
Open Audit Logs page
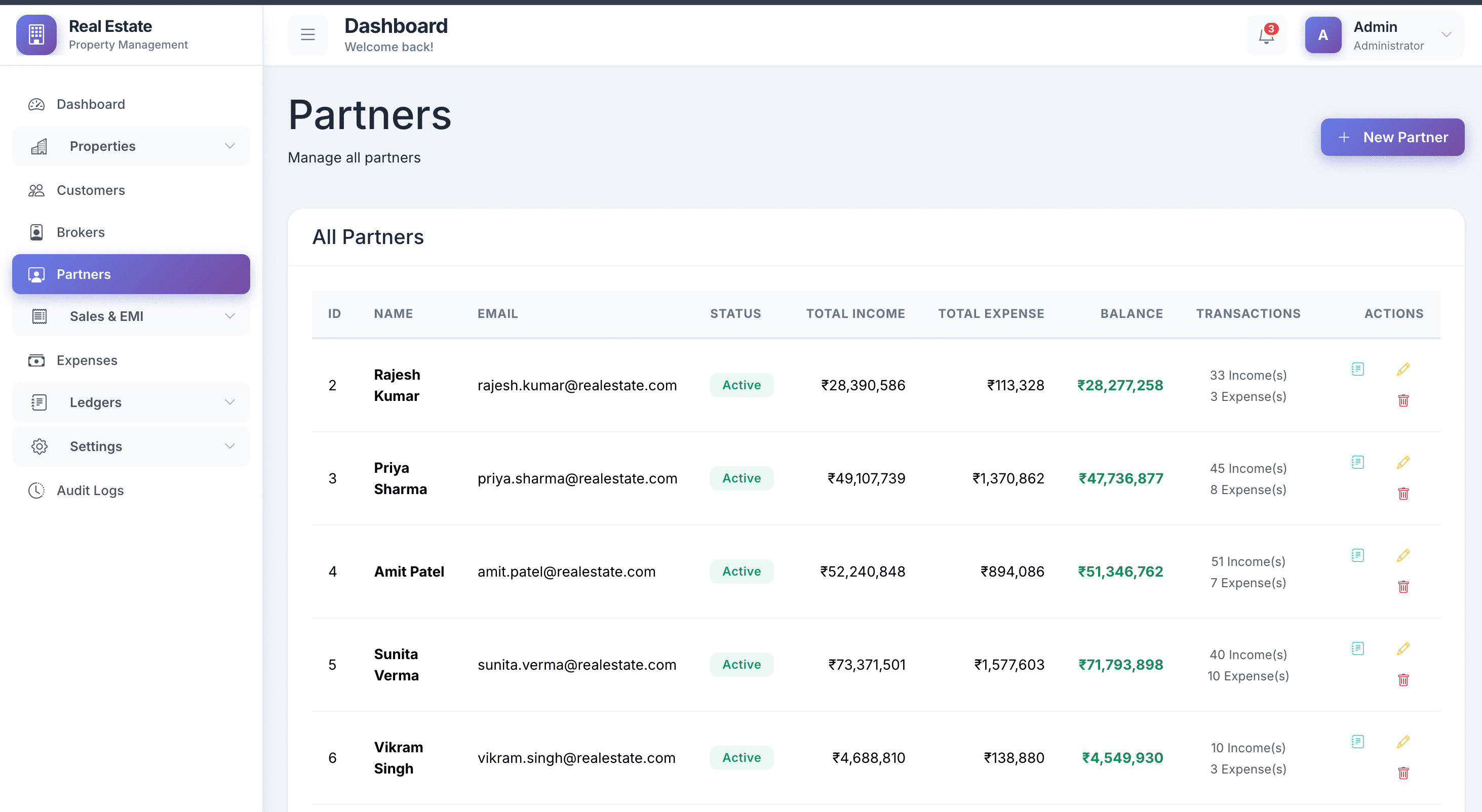pyautogui.click(x=90, y=491)
